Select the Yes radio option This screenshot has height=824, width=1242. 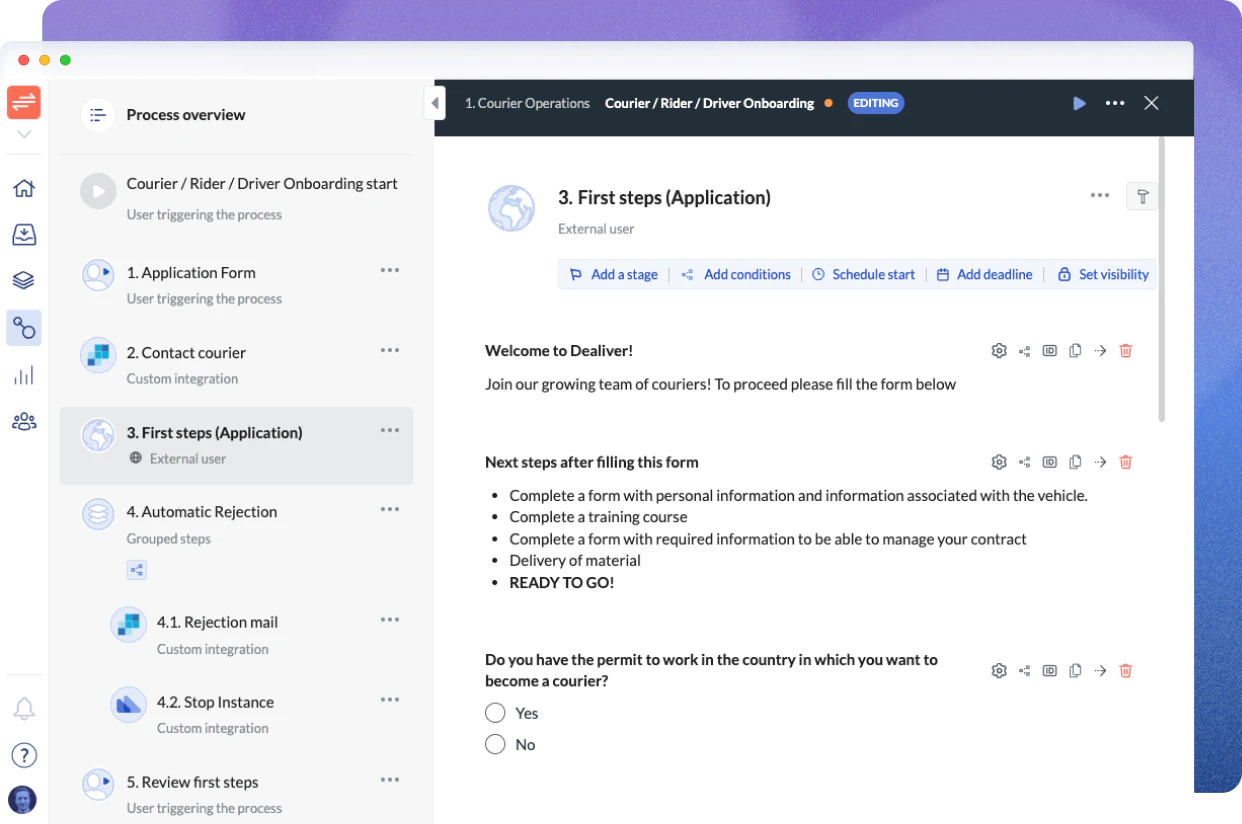pyautogui.click(x=495, y=713)
